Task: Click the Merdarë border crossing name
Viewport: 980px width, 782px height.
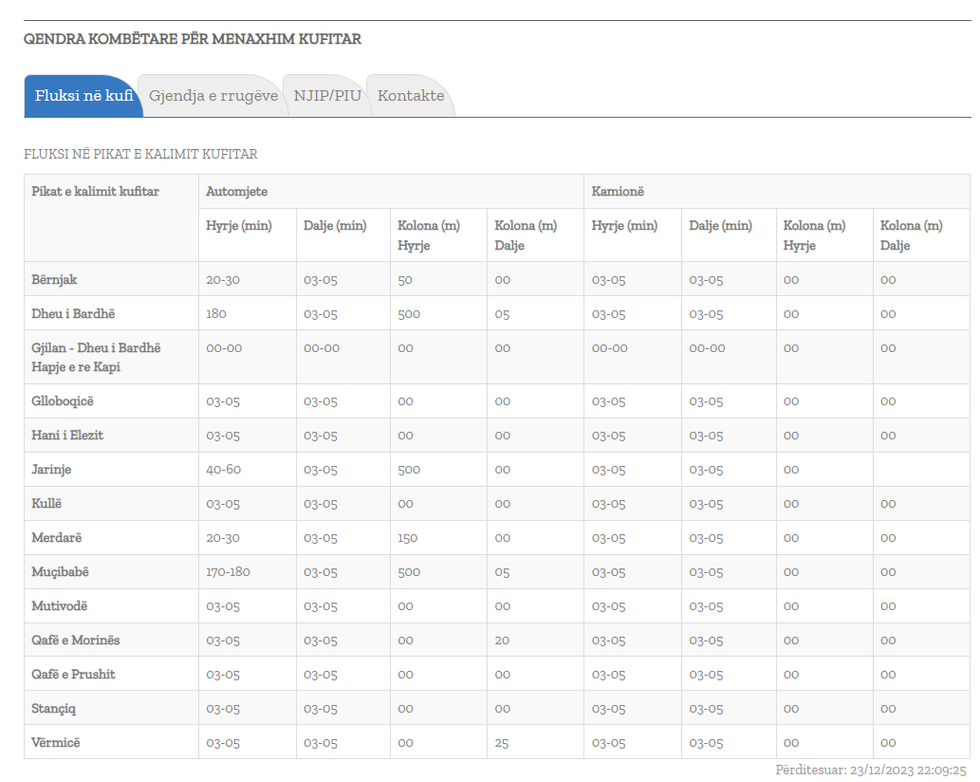Action: [x=56, y=538]
